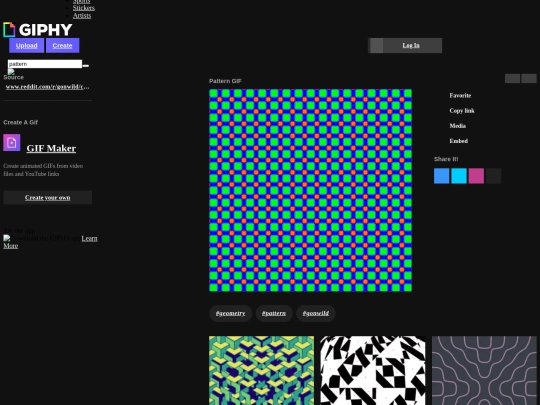Click the dark share swatch under Share It
The height and width of the screenshot is (405, 540).
(493, 176)
